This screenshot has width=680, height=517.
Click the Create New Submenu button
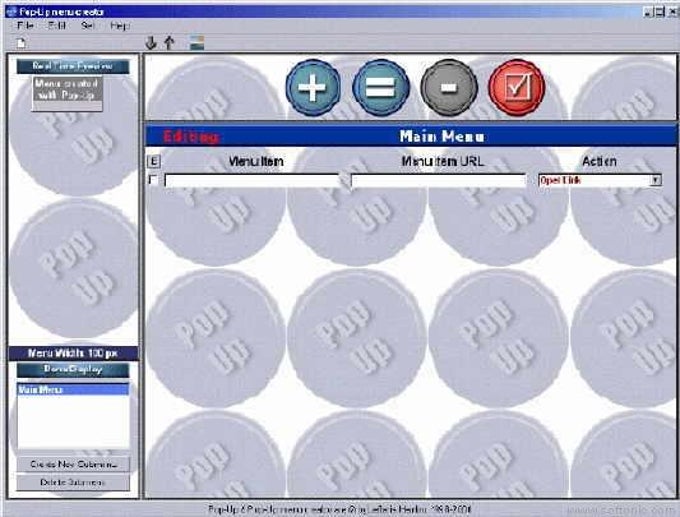(73, 464)
